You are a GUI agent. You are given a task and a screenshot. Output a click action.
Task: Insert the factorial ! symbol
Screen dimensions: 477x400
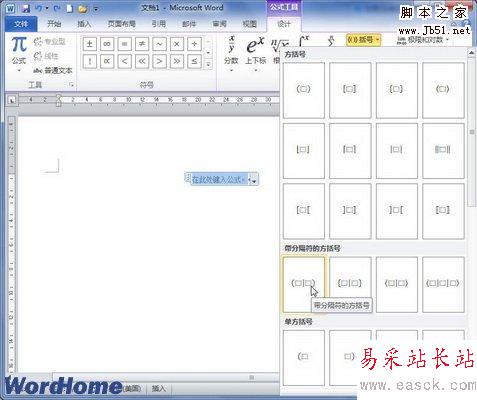[x=89, y=61]
